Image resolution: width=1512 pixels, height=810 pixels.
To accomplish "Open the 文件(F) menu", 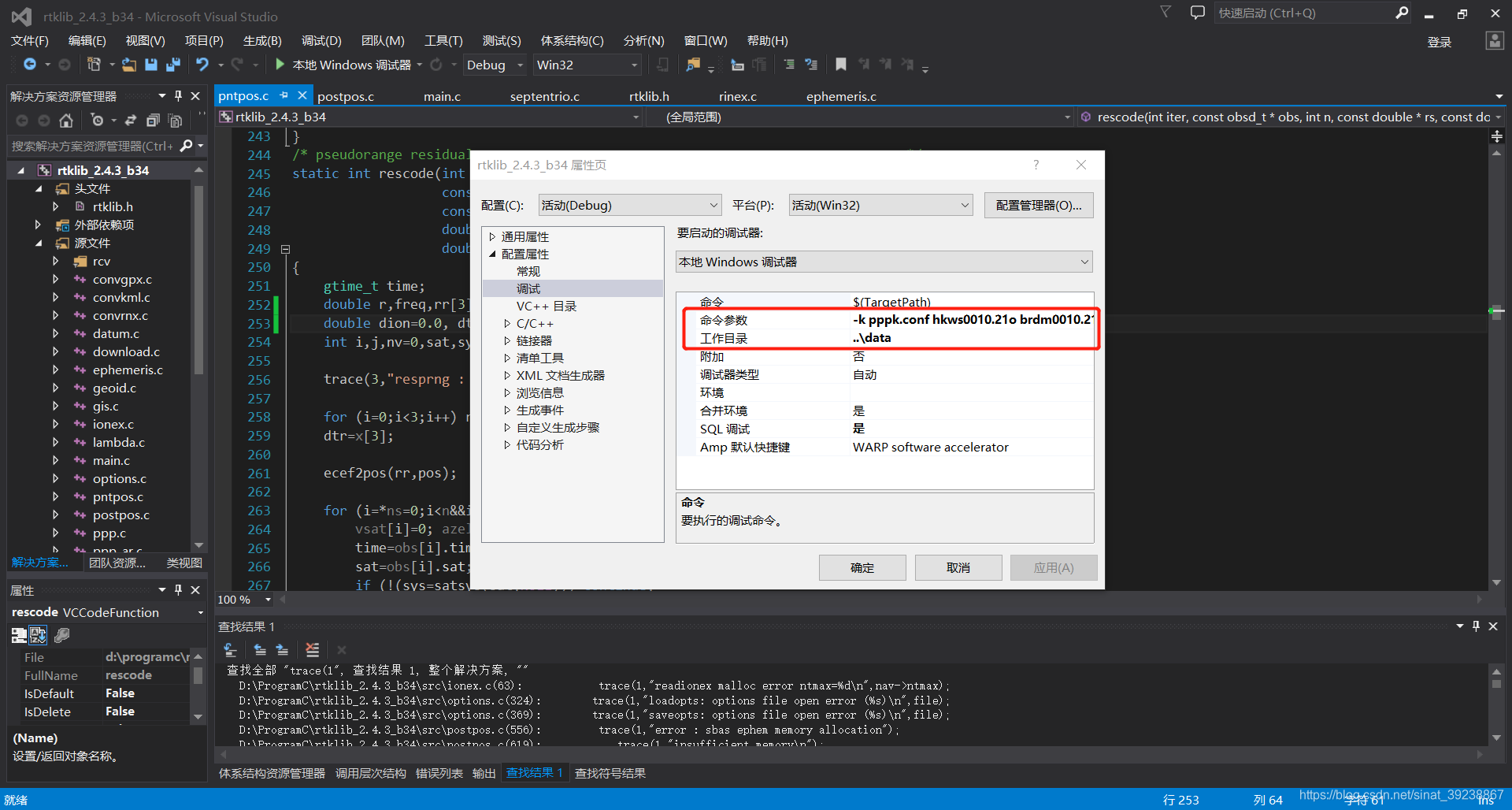I will 30,41.
